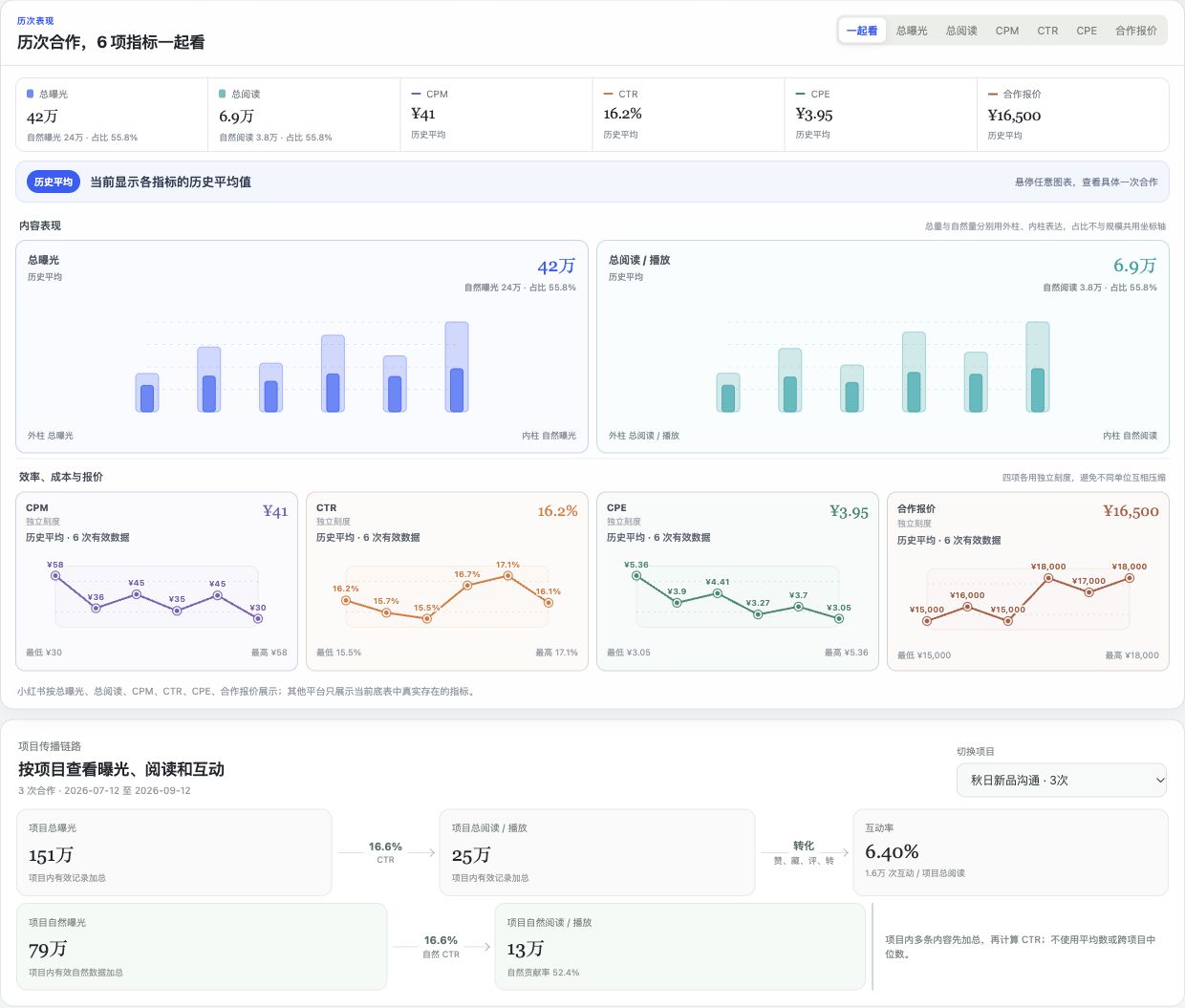The width and height of the screenshot is (1185, 1008).
Task: Click the blue 总曝光 legend square in the summary card
Action: coord(31,94)
